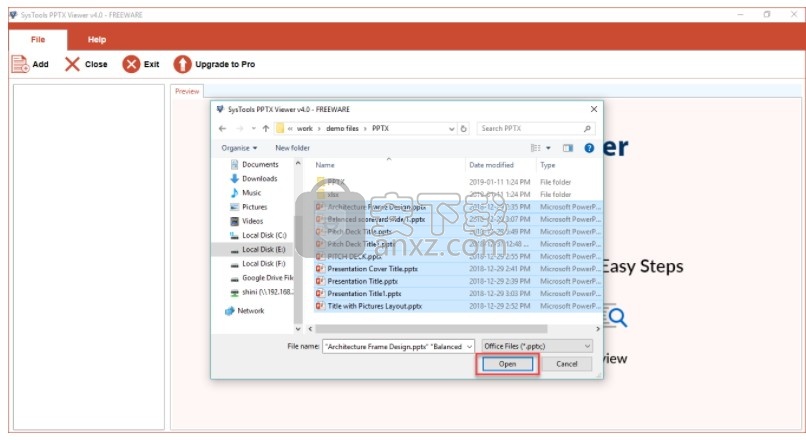This screenshot has width=806, height=440.
Task: Click horizontal scrollbar right arrow
Action: tap(597, 328)
